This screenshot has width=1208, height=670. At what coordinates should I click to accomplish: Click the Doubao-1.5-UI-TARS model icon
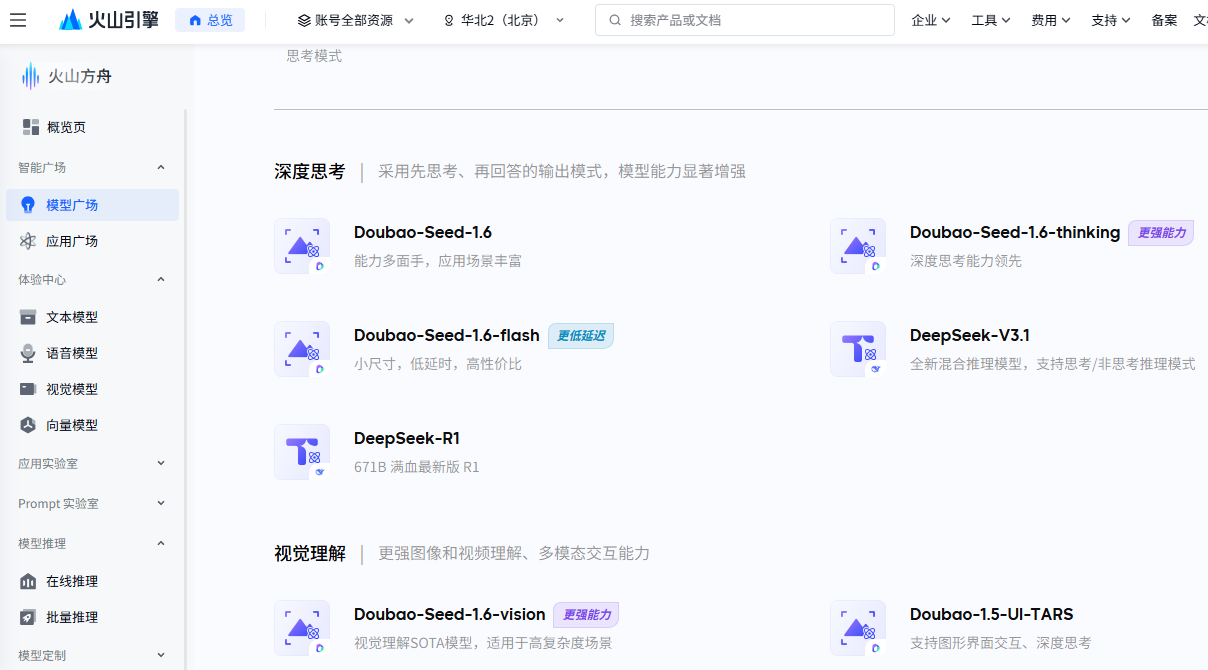[858, 628]
